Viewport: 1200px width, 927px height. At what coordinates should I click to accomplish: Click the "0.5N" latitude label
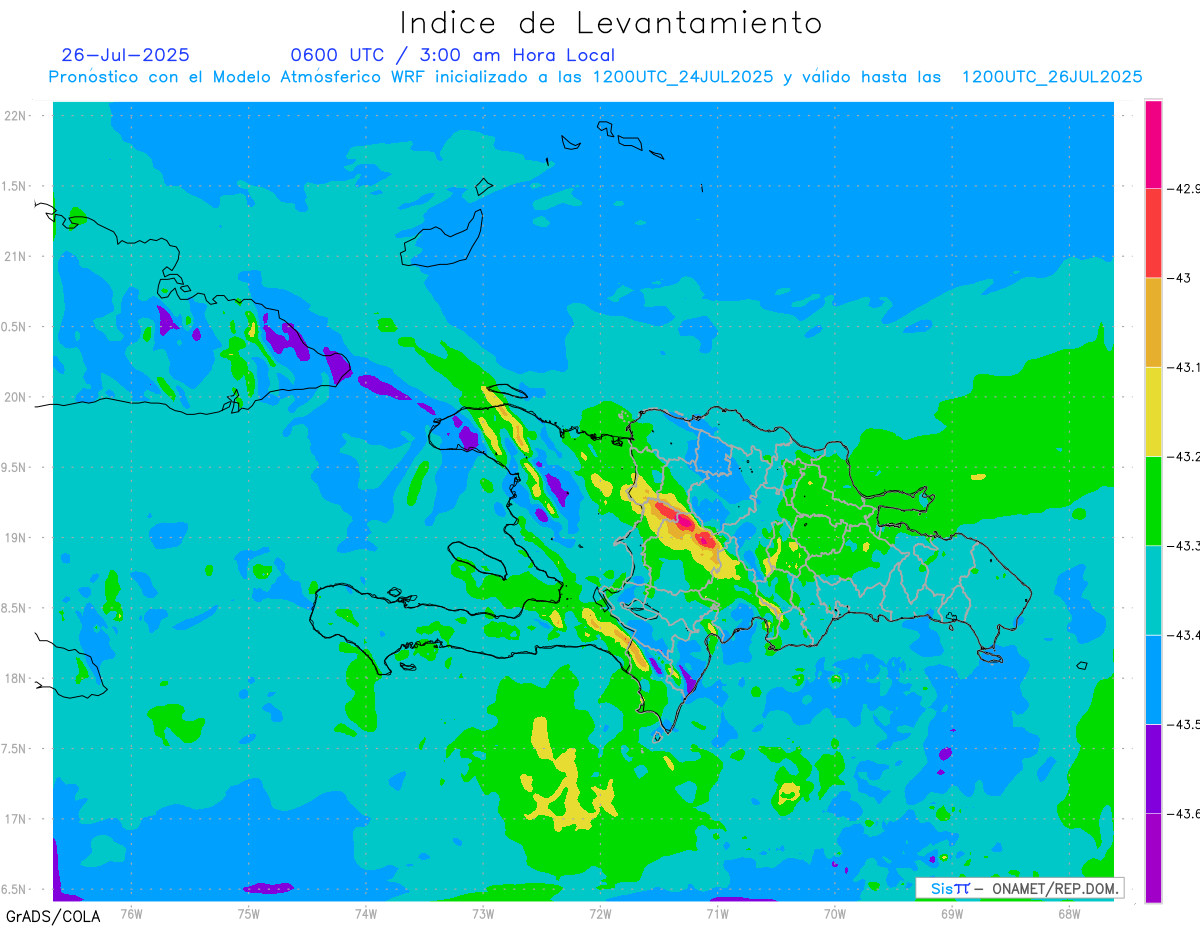click(14, 327)
